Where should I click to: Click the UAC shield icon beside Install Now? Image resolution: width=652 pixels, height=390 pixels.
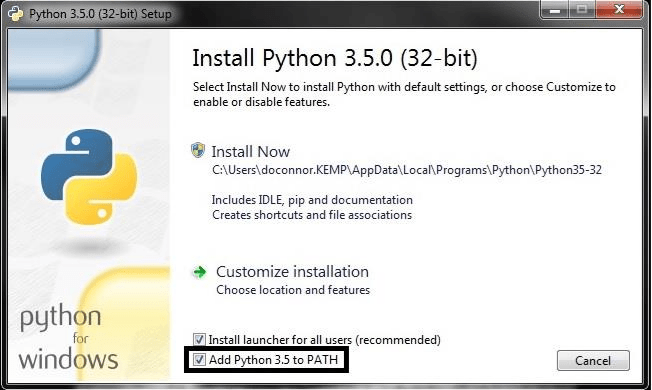point(198,150)
